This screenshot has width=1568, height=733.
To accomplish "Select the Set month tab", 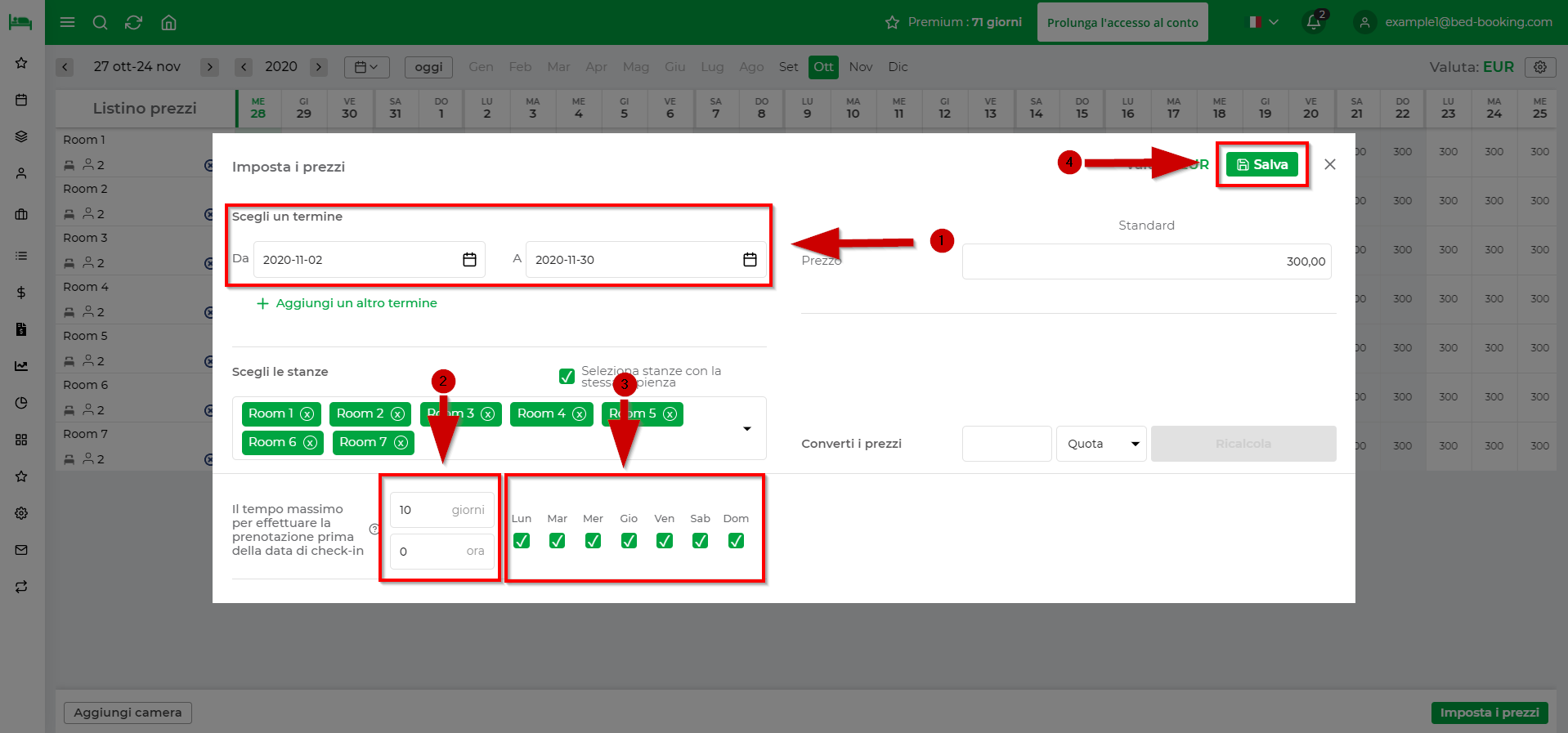I will point(788,67).
